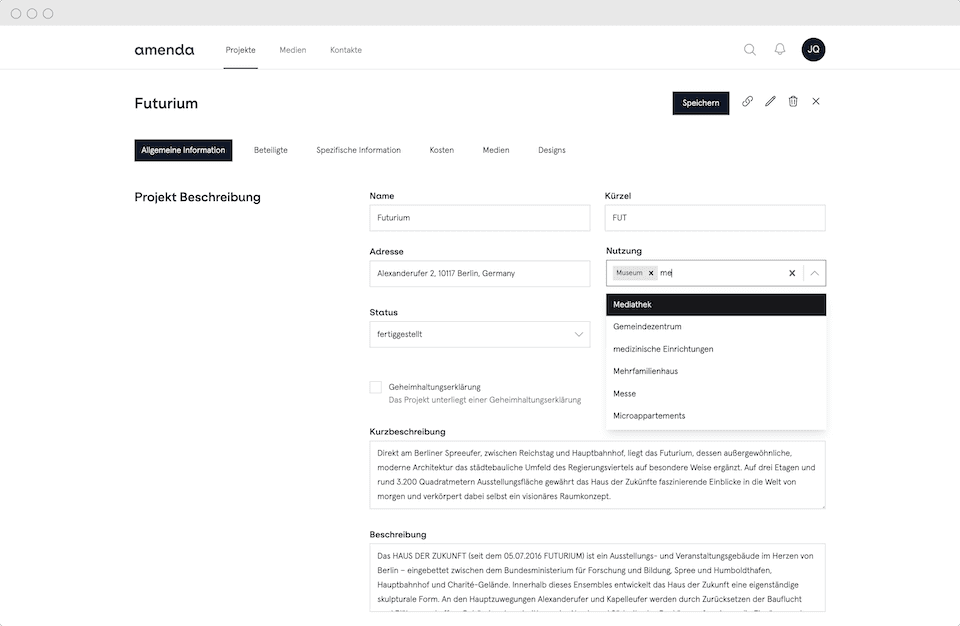Focus the Adresse input field
Image resolution: width=960 pixels, height=626 pixels.
(480, 273)
